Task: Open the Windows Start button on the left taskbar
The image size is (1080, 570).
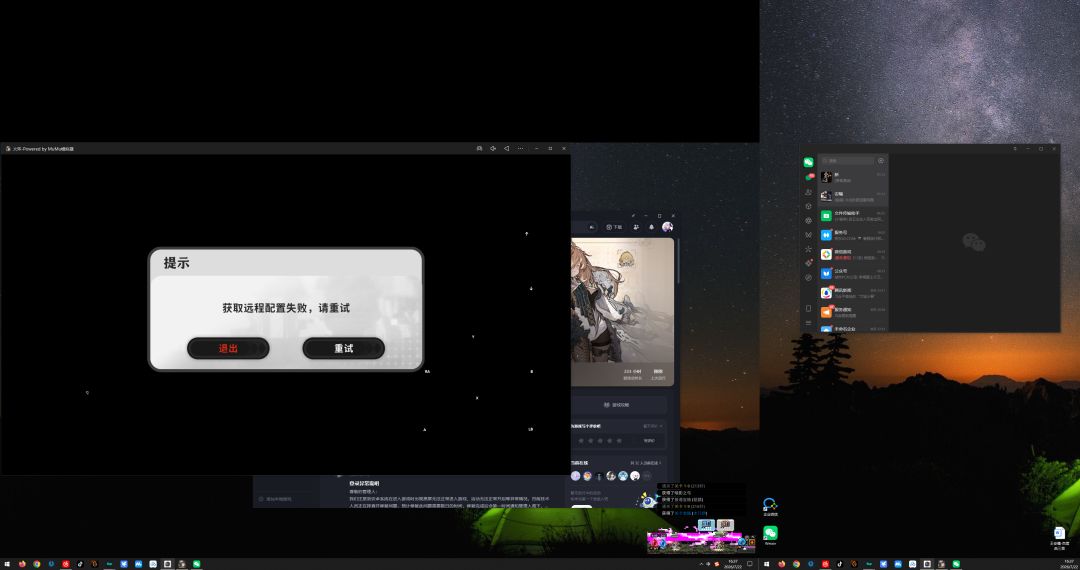Action: tap(6, 564)
